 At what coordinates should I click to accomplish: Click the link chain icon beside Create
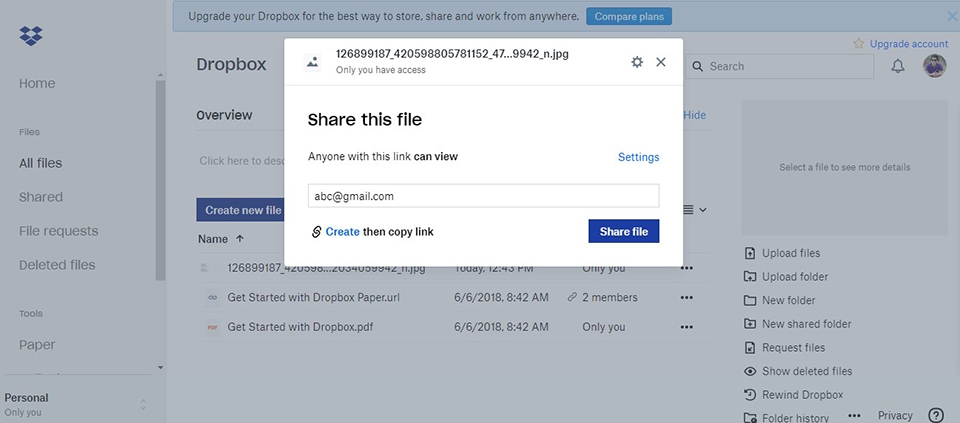[x=316, y=232]
